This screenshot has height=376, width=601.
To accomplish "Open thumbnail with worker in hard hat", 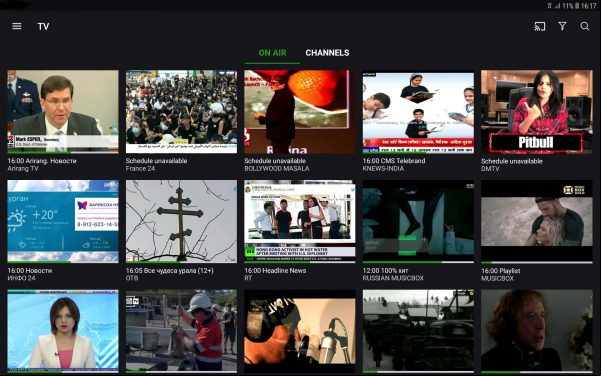I will pyautogui.click(x=181, y=331).
